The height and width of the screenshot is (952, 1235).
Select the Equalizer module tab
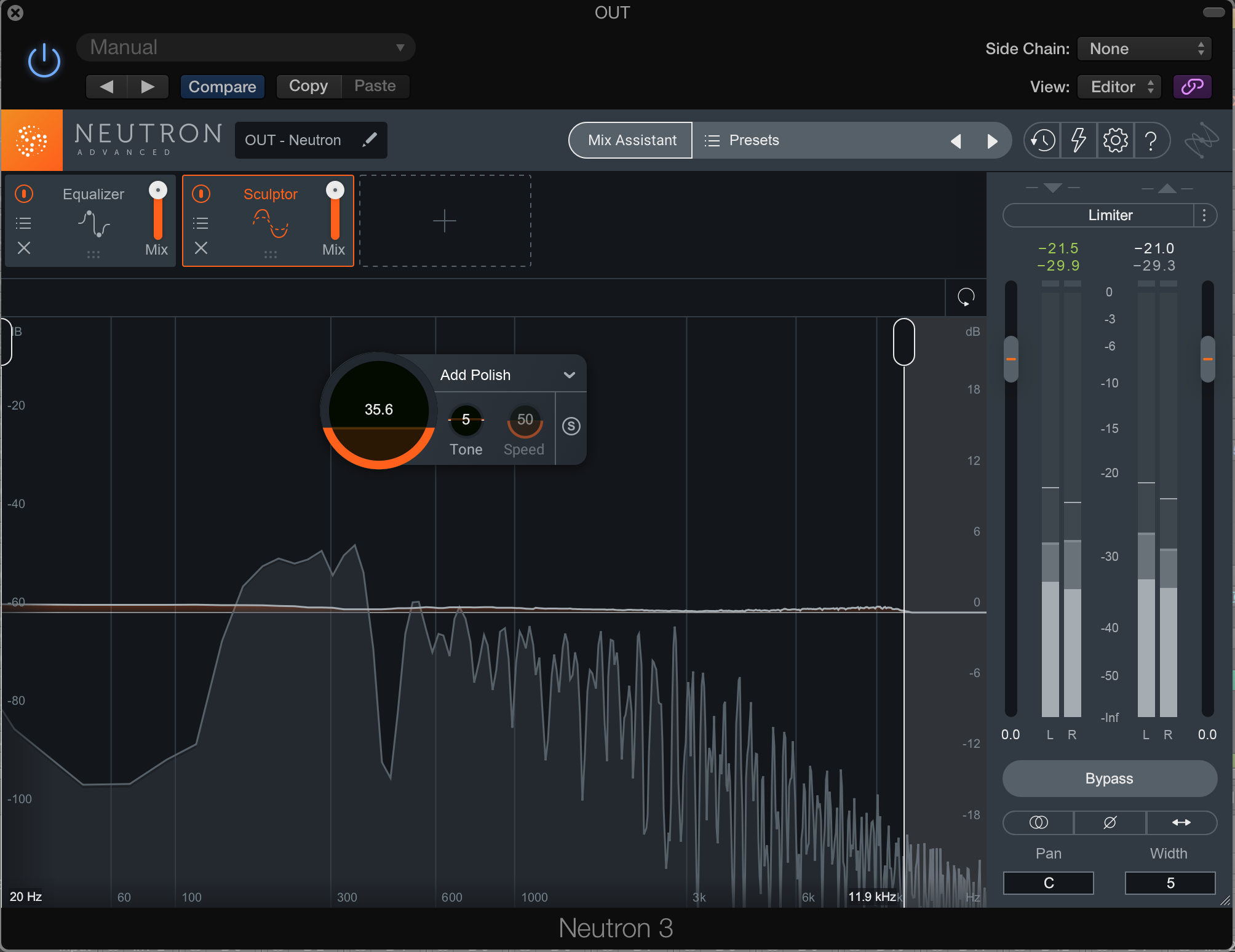pos(90,221)
